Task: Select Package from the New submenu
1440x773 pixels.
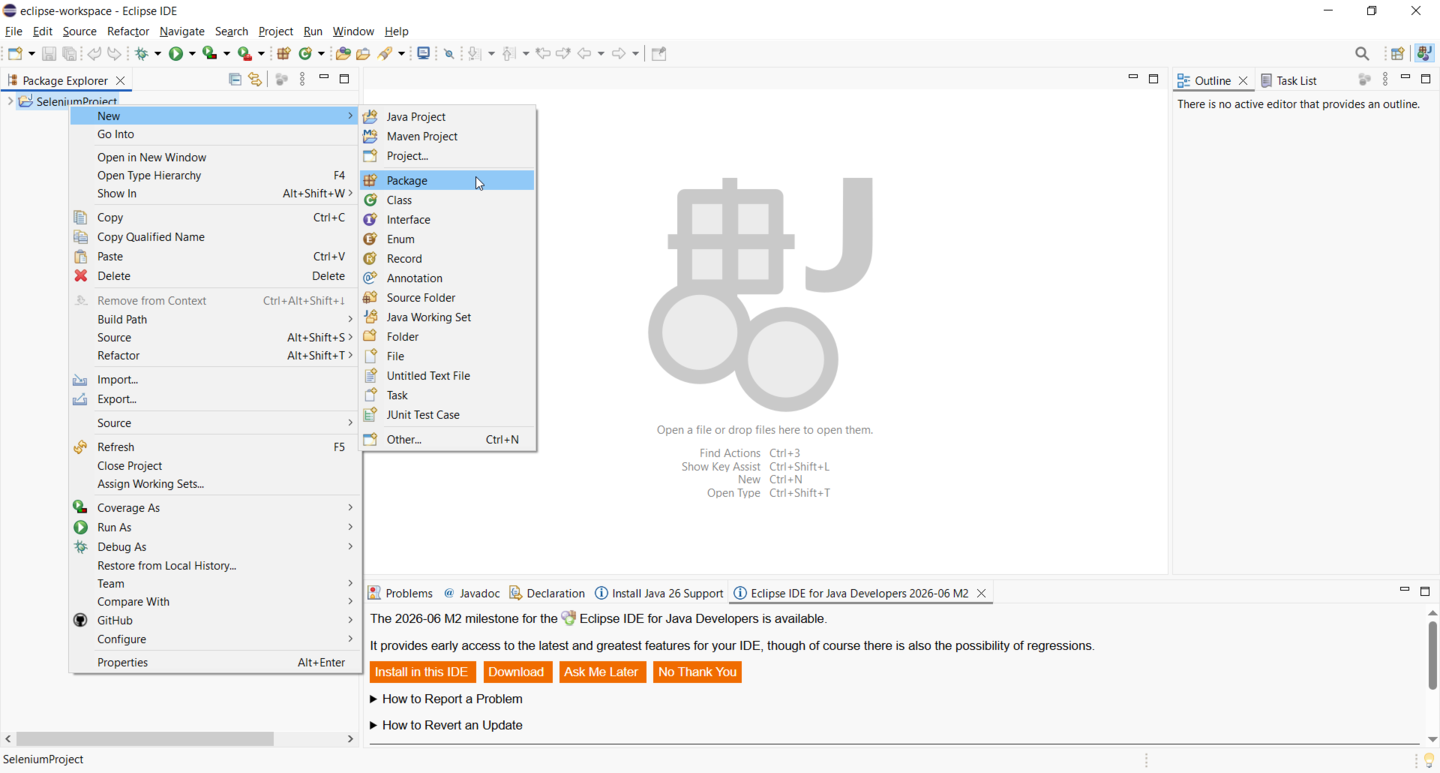Action: [x=448, y=180]
